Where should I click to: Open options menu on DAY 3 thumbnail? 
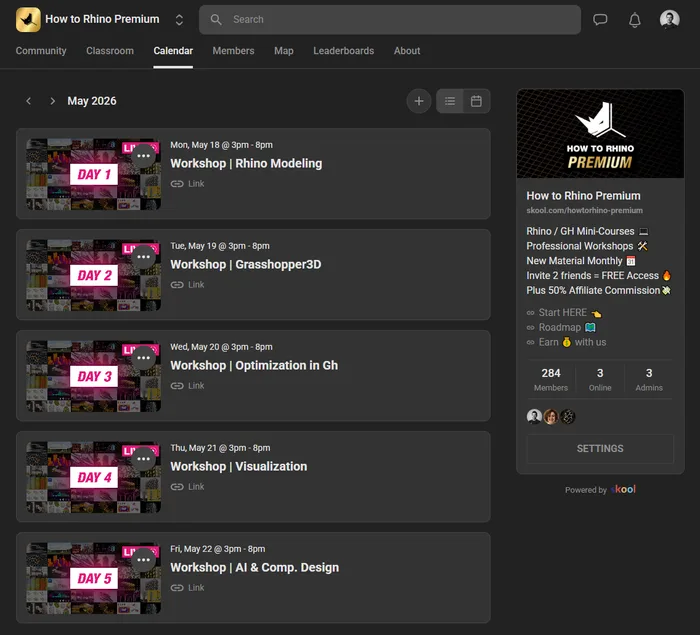pos(143,358)
